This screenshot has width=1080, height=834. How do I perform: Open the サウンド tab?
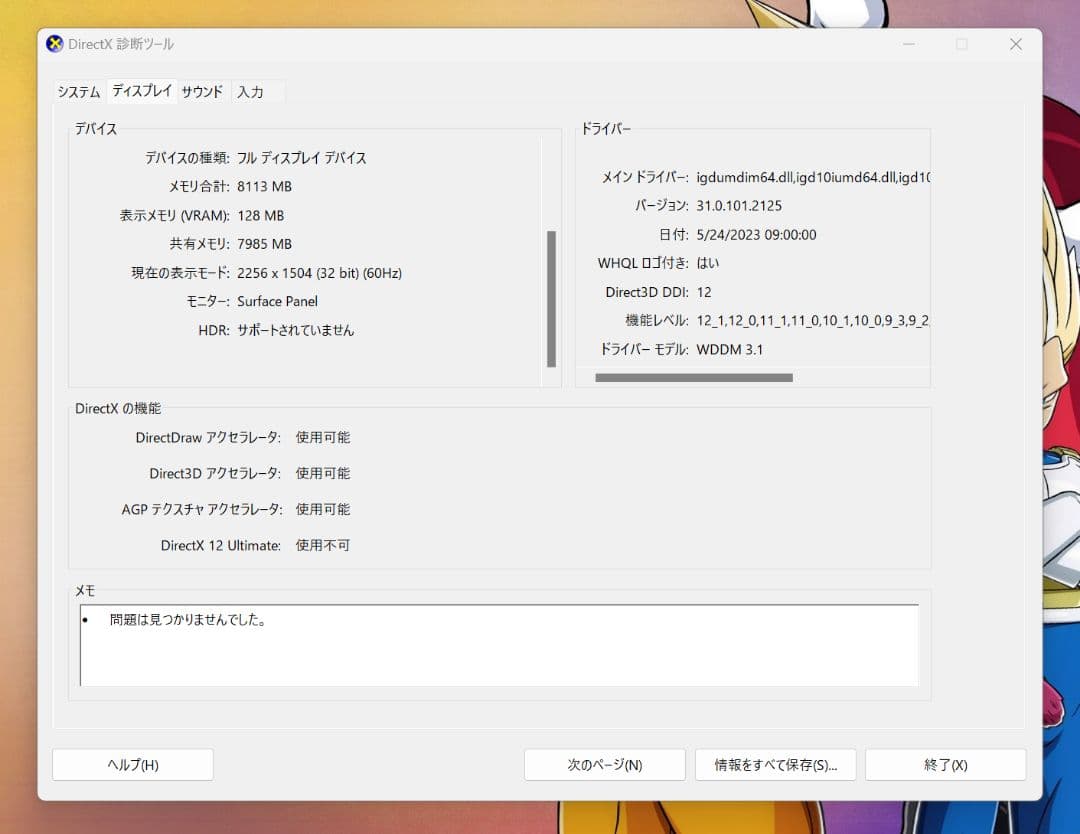[x=202, y=91]
